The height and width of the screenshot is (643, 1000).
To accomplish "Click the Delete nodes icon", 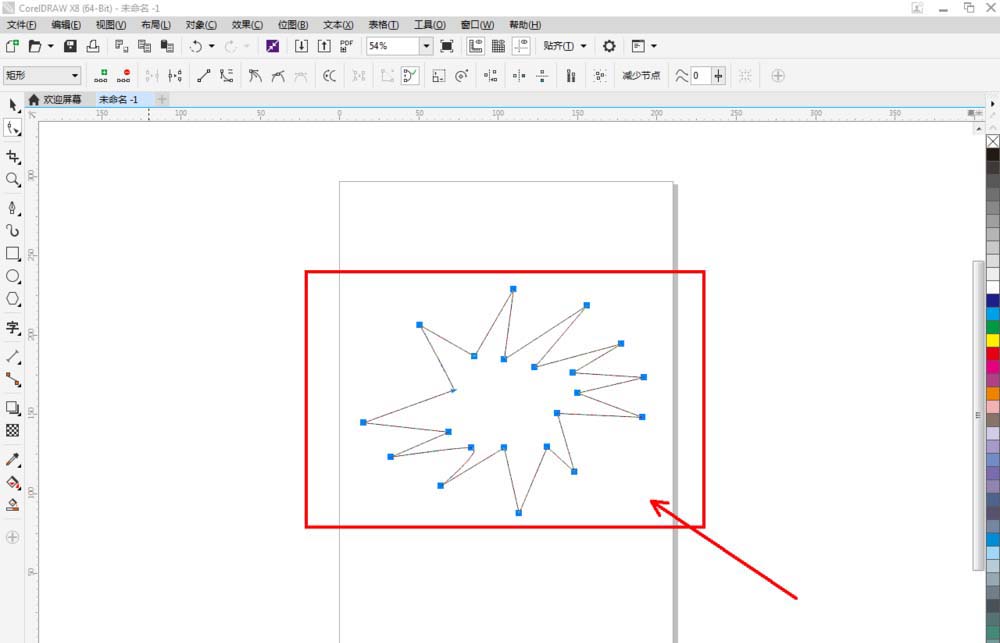I will tap(124, 76).
